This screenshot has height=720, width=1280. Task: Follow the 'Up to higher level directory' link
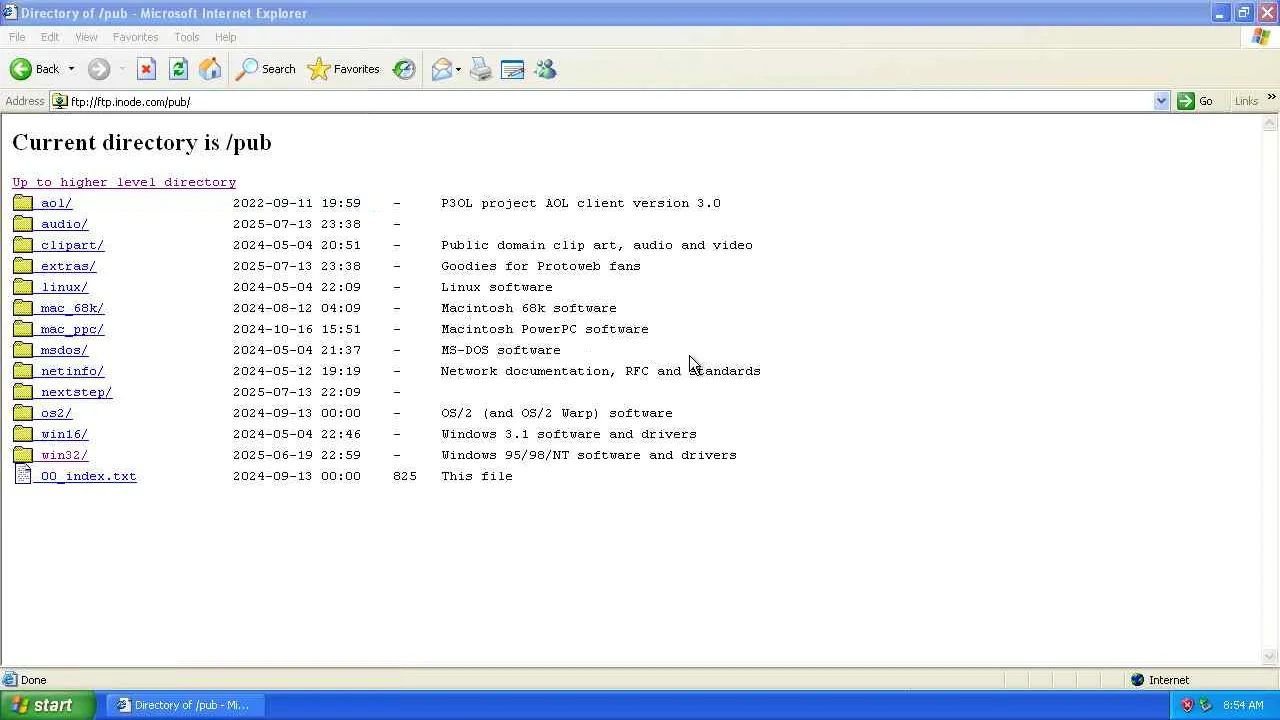(124, 182)
